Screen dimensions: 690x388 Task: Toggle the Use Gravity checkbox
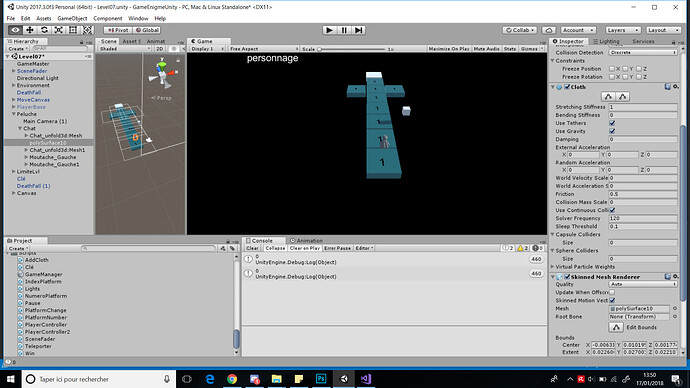point(612,131)
